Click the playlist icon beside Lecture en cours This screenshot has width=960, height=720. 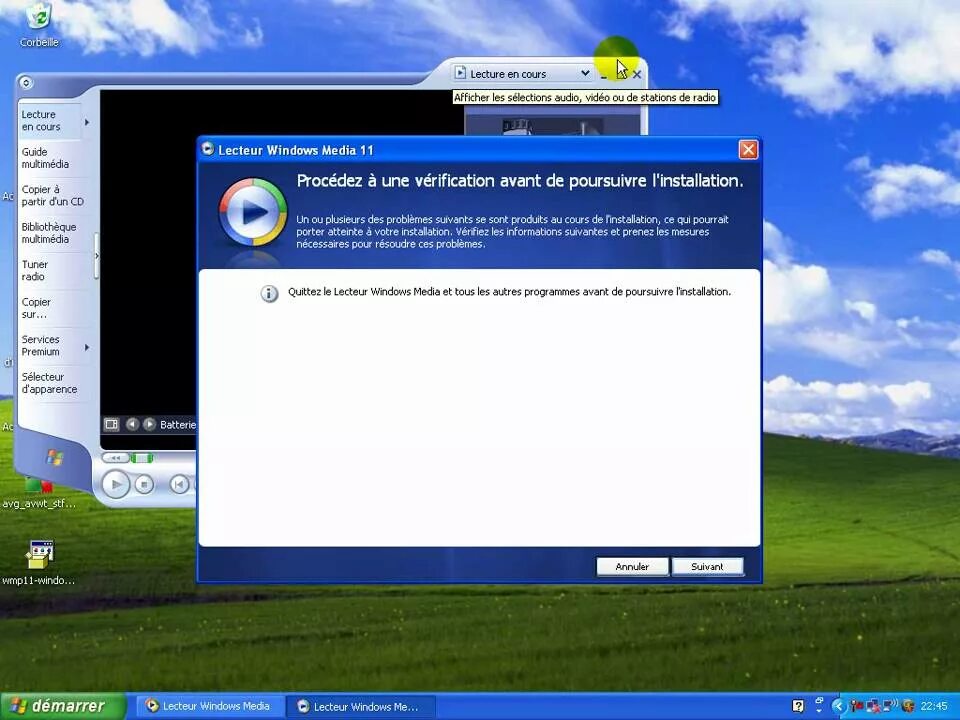coord(460,73)
